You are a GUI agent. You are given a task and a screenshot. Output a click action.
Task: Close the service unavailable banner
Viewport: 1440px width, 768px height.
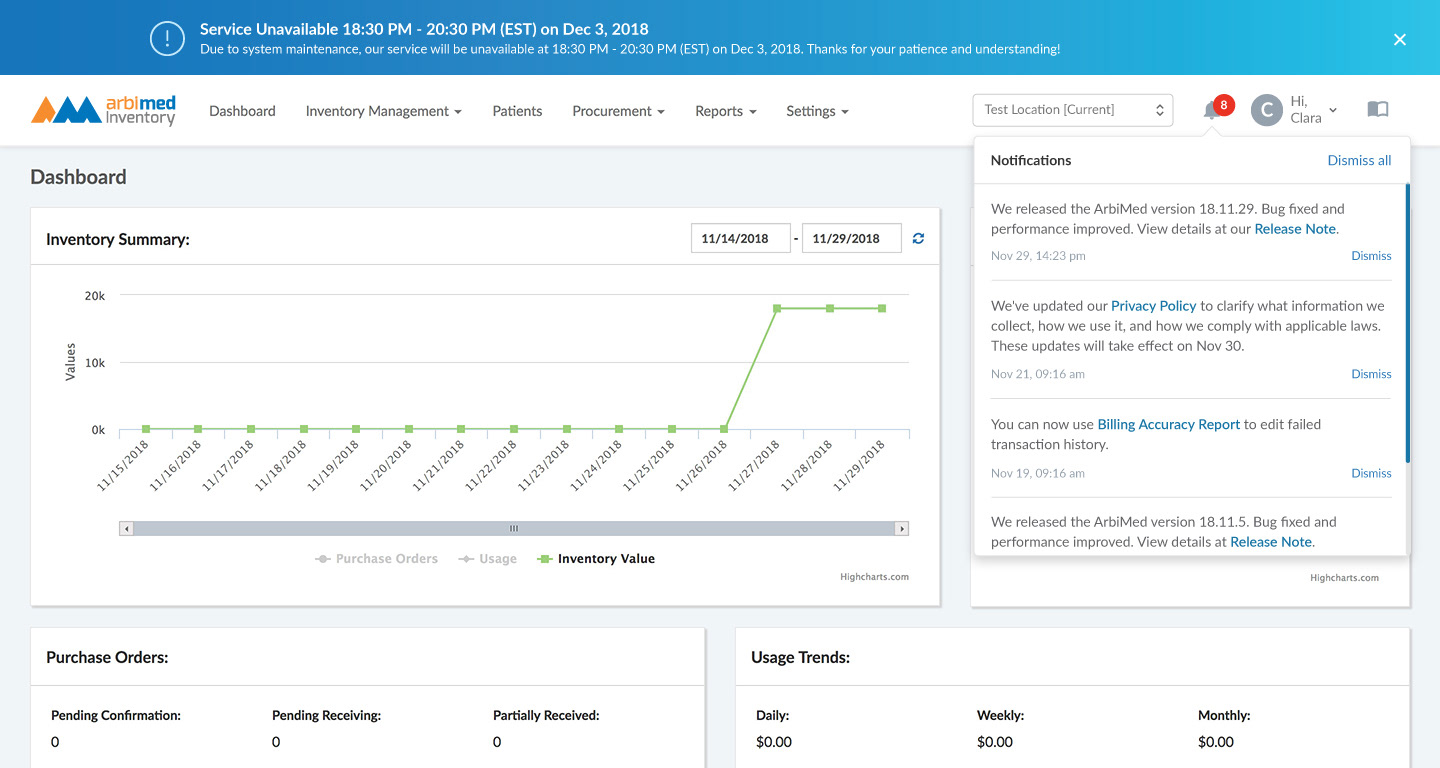point(1400,39)
